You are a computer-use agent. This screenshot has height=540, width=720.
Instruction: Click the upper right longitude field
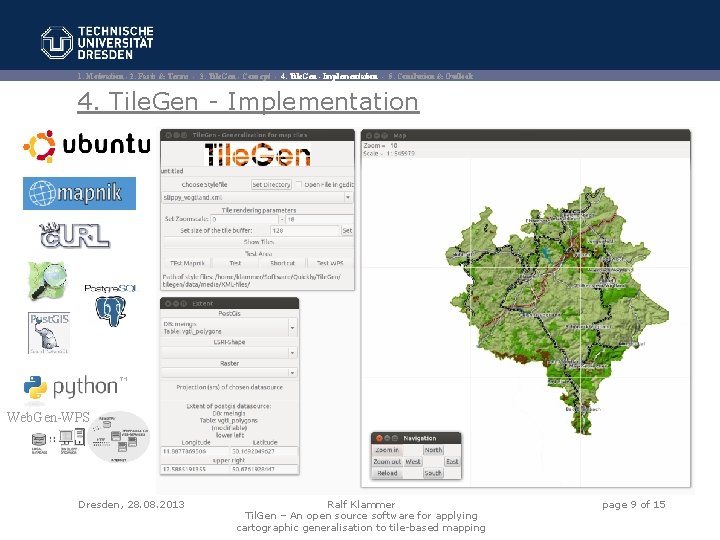pyautogui.click(x=195, y=469)
